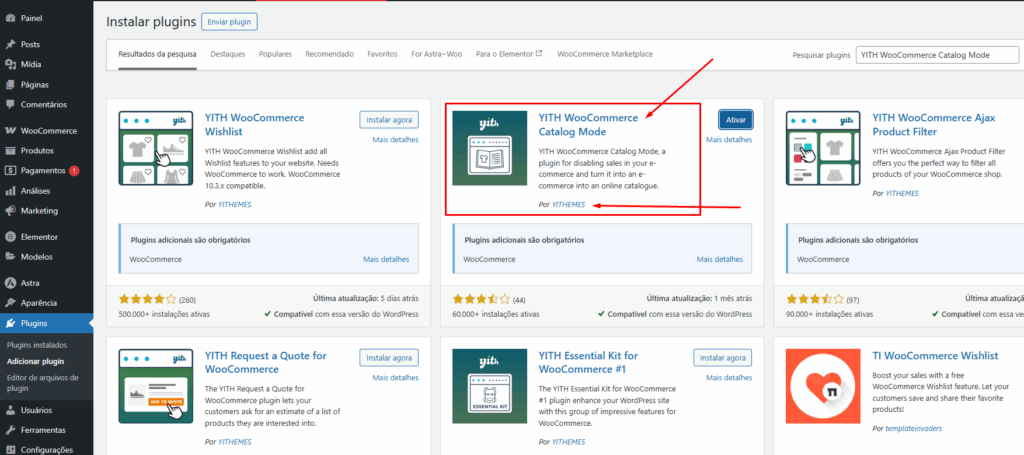This screenshot has width=1024, height=455.
Task: Open Adicionar plugin submenu item
Action: coord(35,361)
